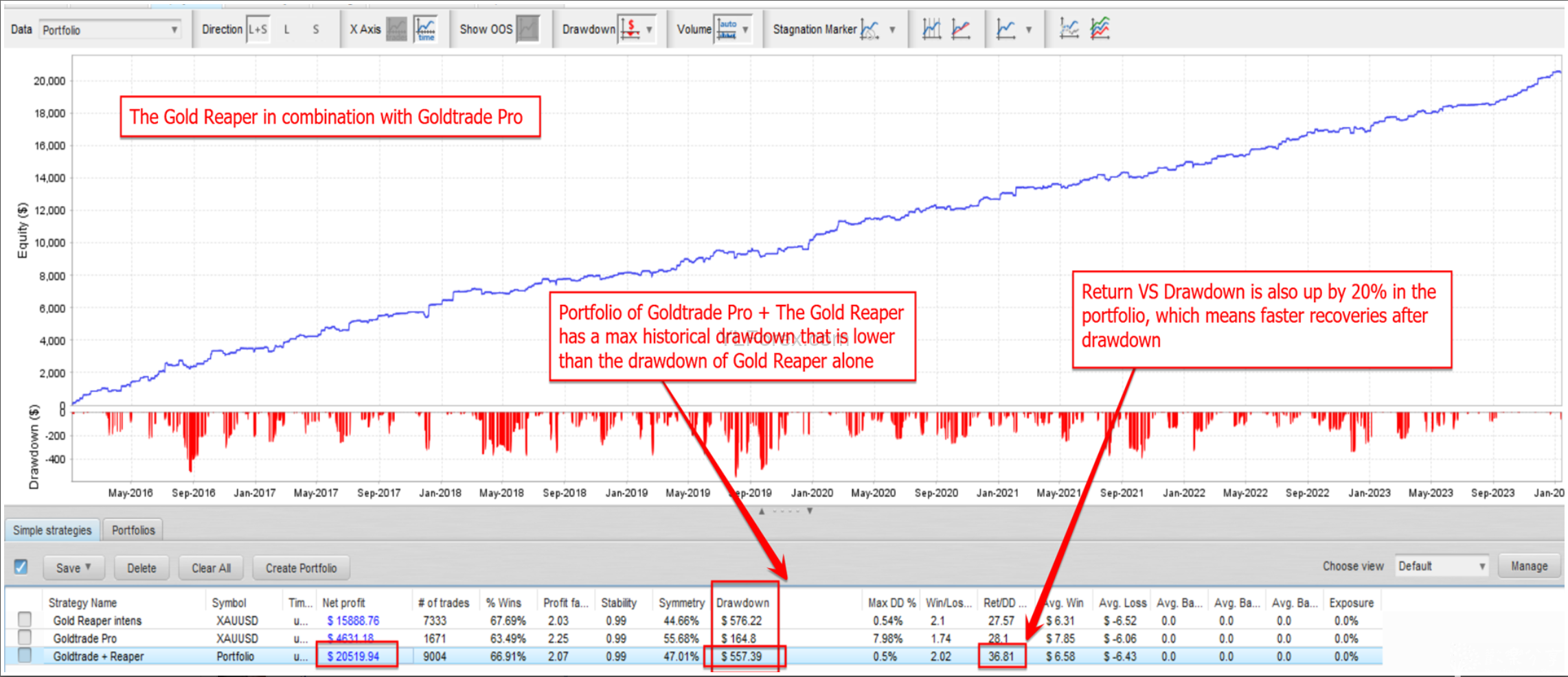Check the Goldtrade Pro row checkbox
1568x677 pixels.
(25, 638)
